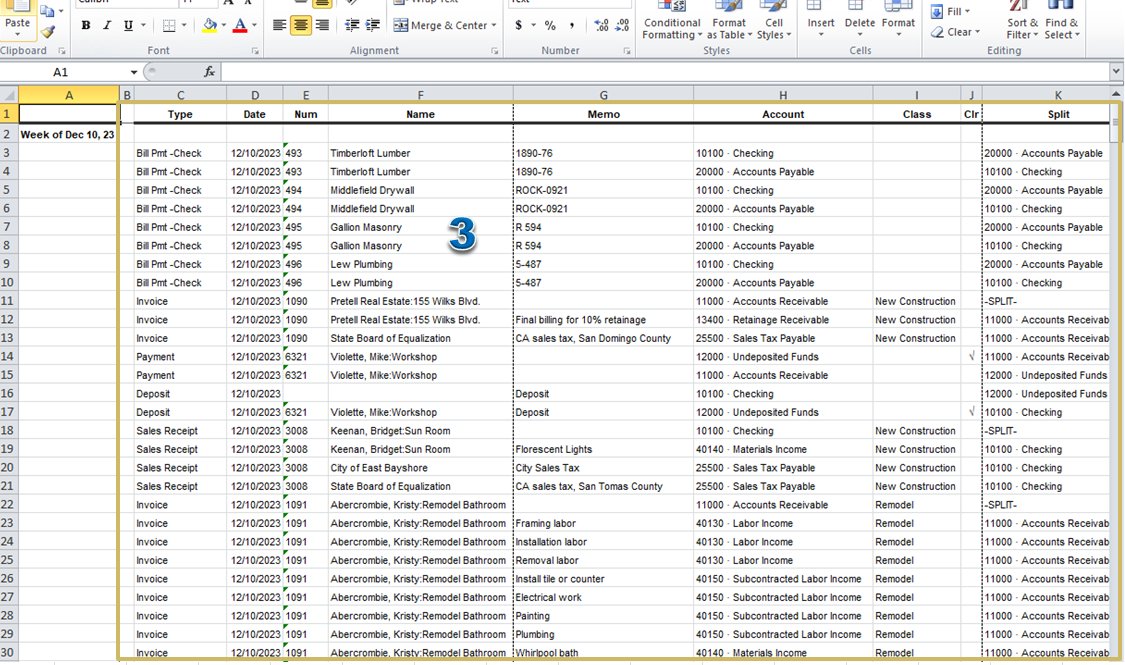Screen dimensions: 1125x665
Task: Apply bold formatting to selection
Action: tap(85, 25)
